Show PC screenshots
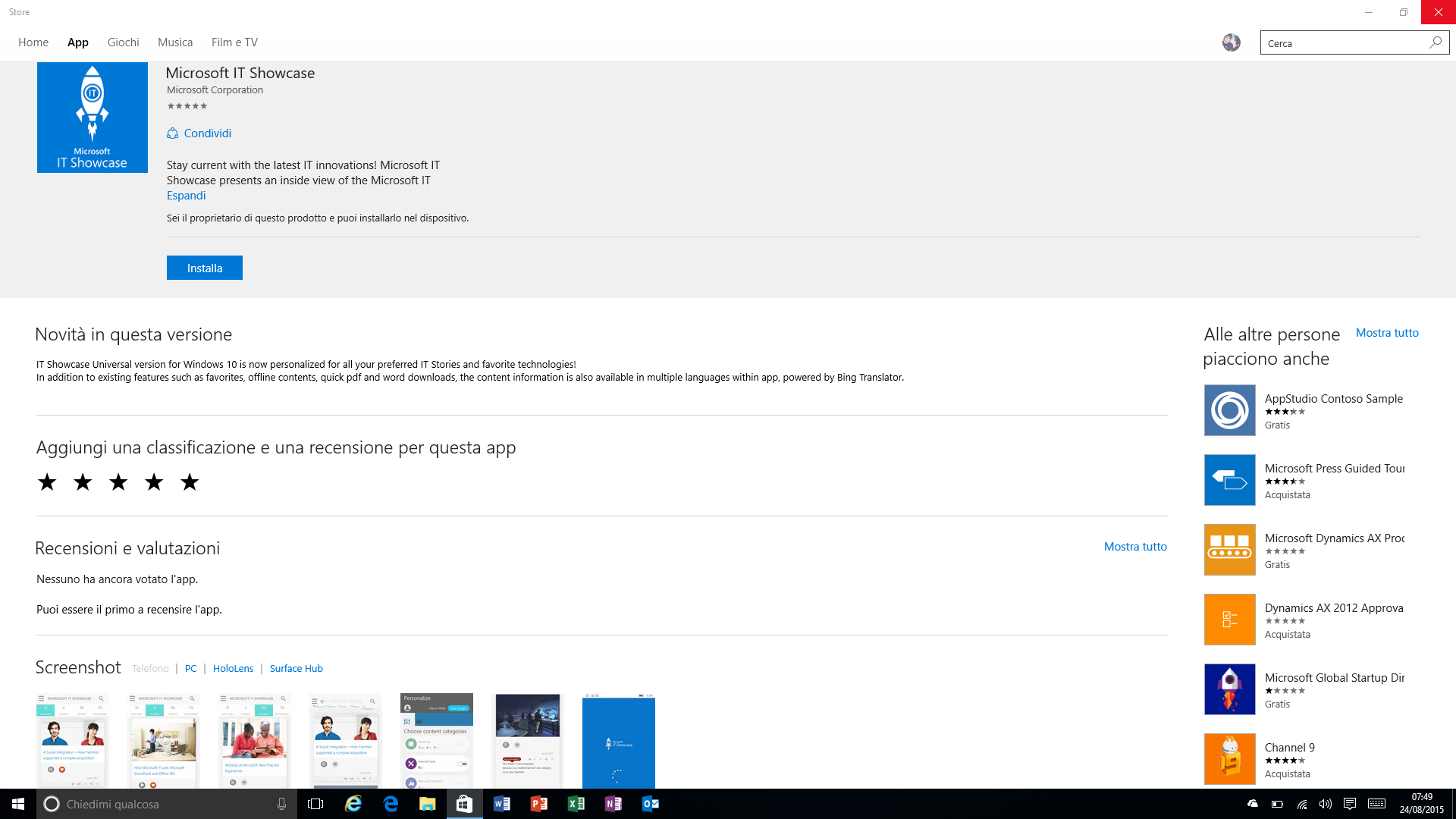1456x819 pixels. [x=190, y=669]
